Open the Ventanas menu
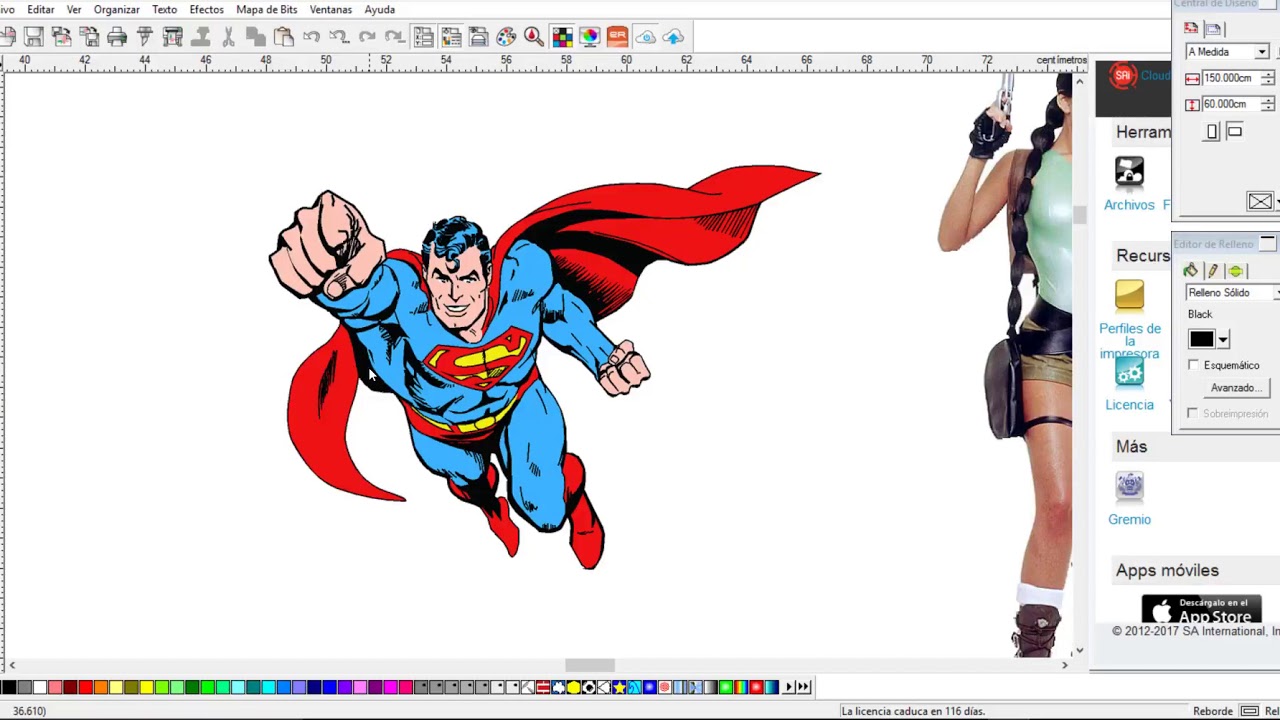1280x720 pixels. pyautogui.click(x=331, y=10)
